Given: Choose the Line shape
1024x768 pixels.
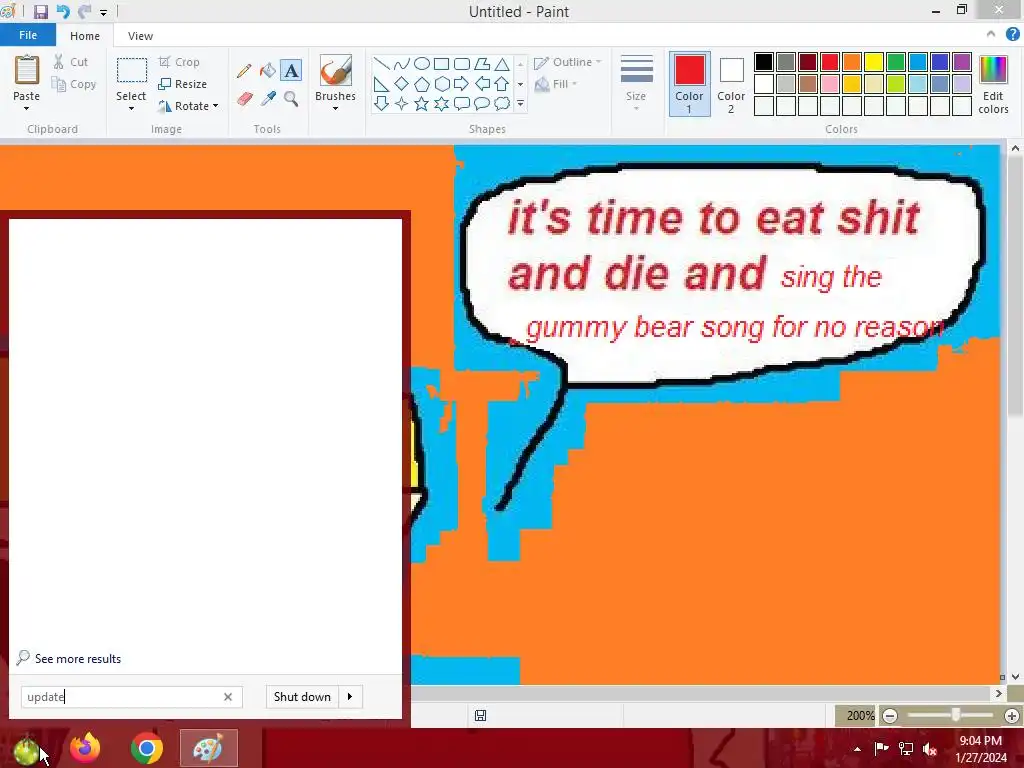Looking at the screenshot, I should [x=381, y=63].
